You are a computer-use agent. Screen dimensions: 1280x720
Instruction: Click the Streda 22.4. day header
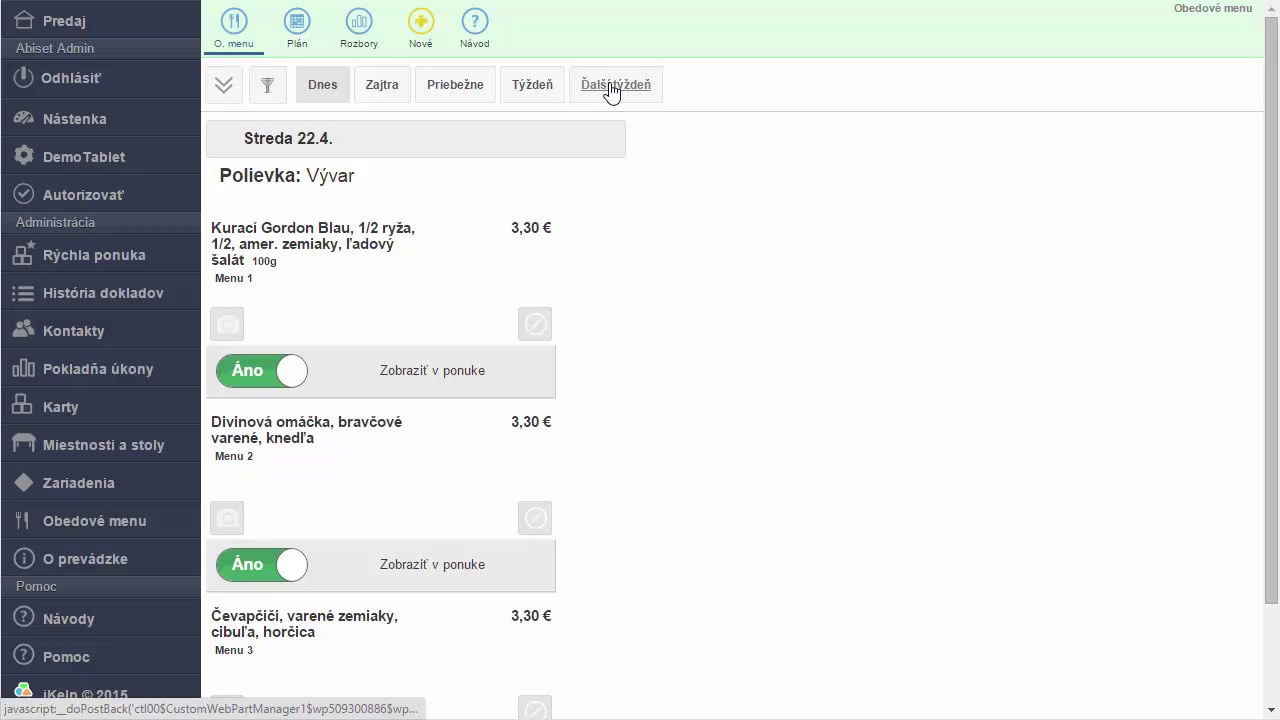point(416,139)
